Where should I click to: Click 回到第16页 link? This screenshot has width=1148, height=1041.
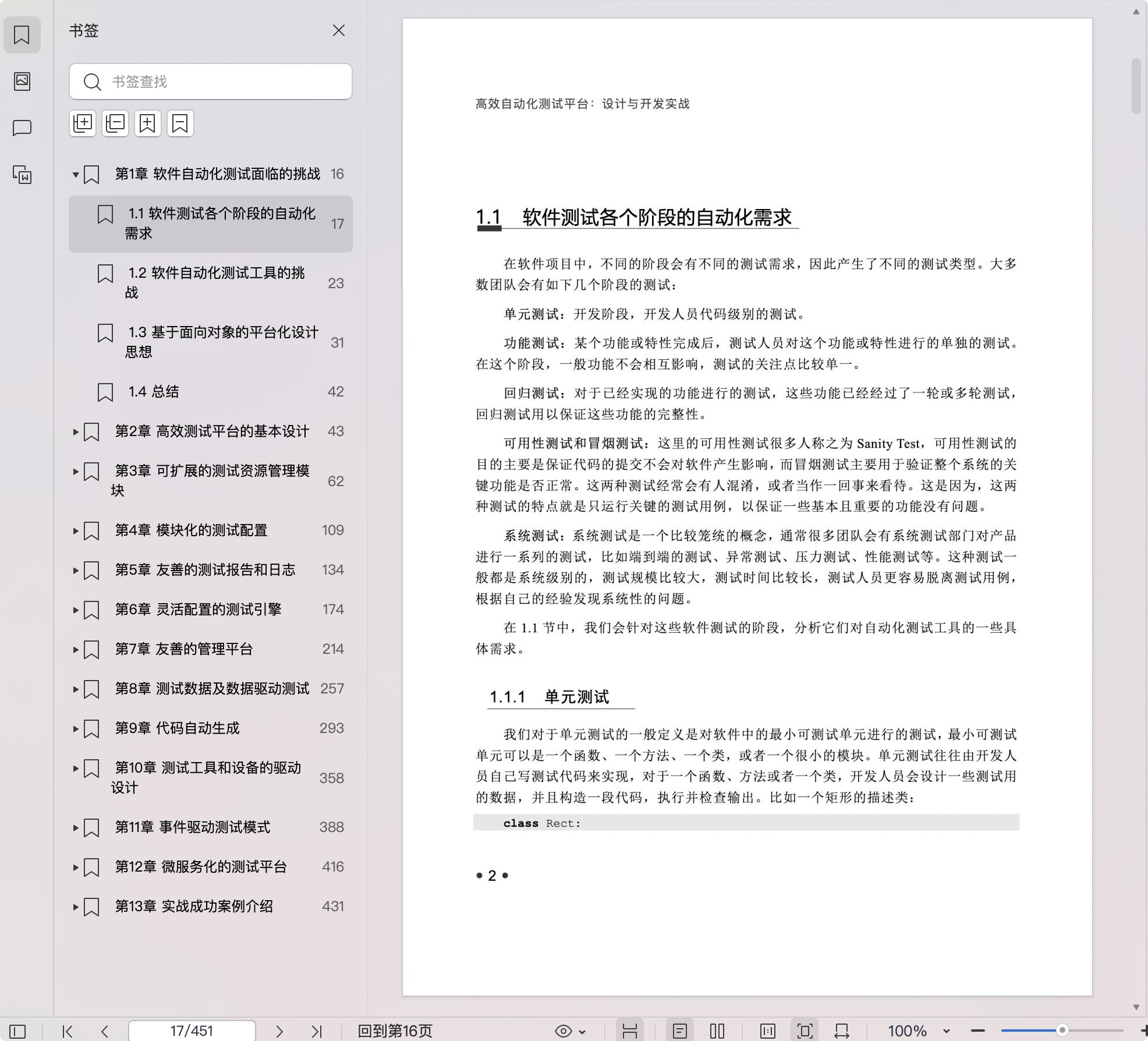[x=395, y=1031]
